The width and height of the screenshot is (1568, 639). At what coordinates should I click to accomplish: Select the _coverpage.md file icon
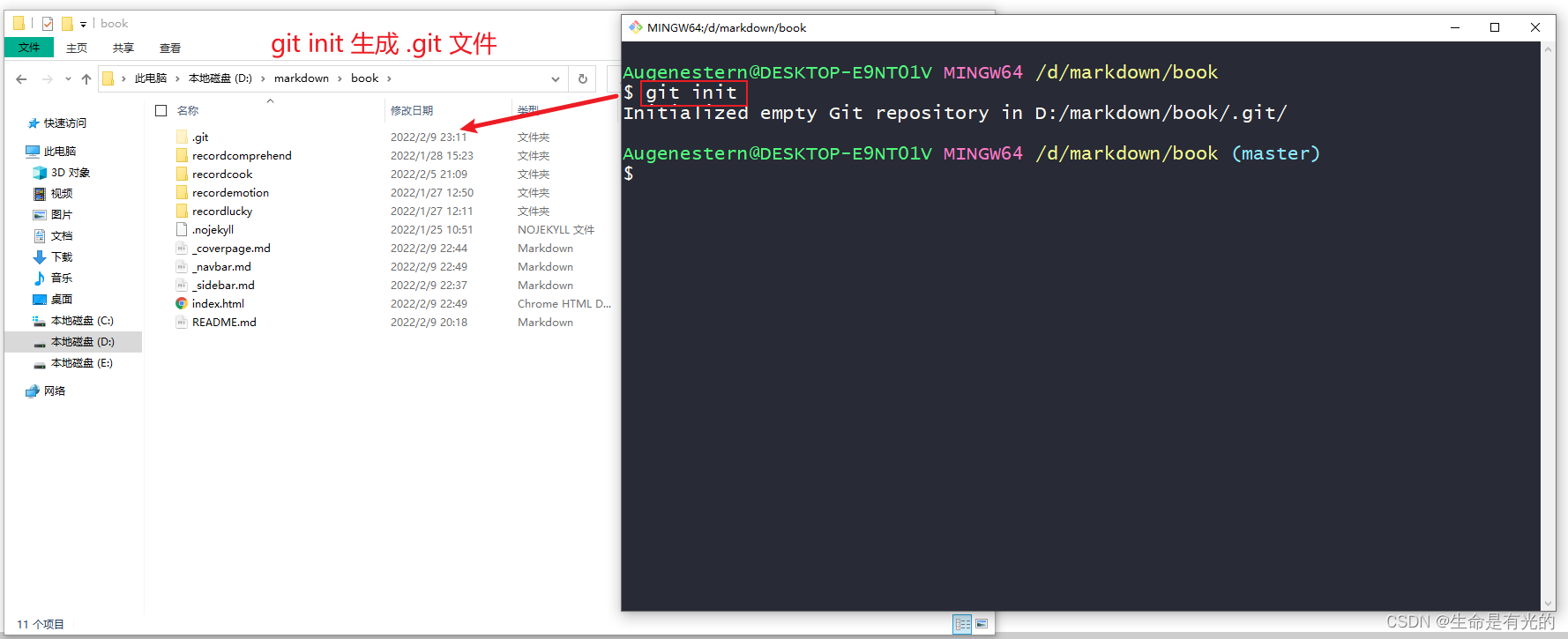pyautogui.click(x=182, y=249)
